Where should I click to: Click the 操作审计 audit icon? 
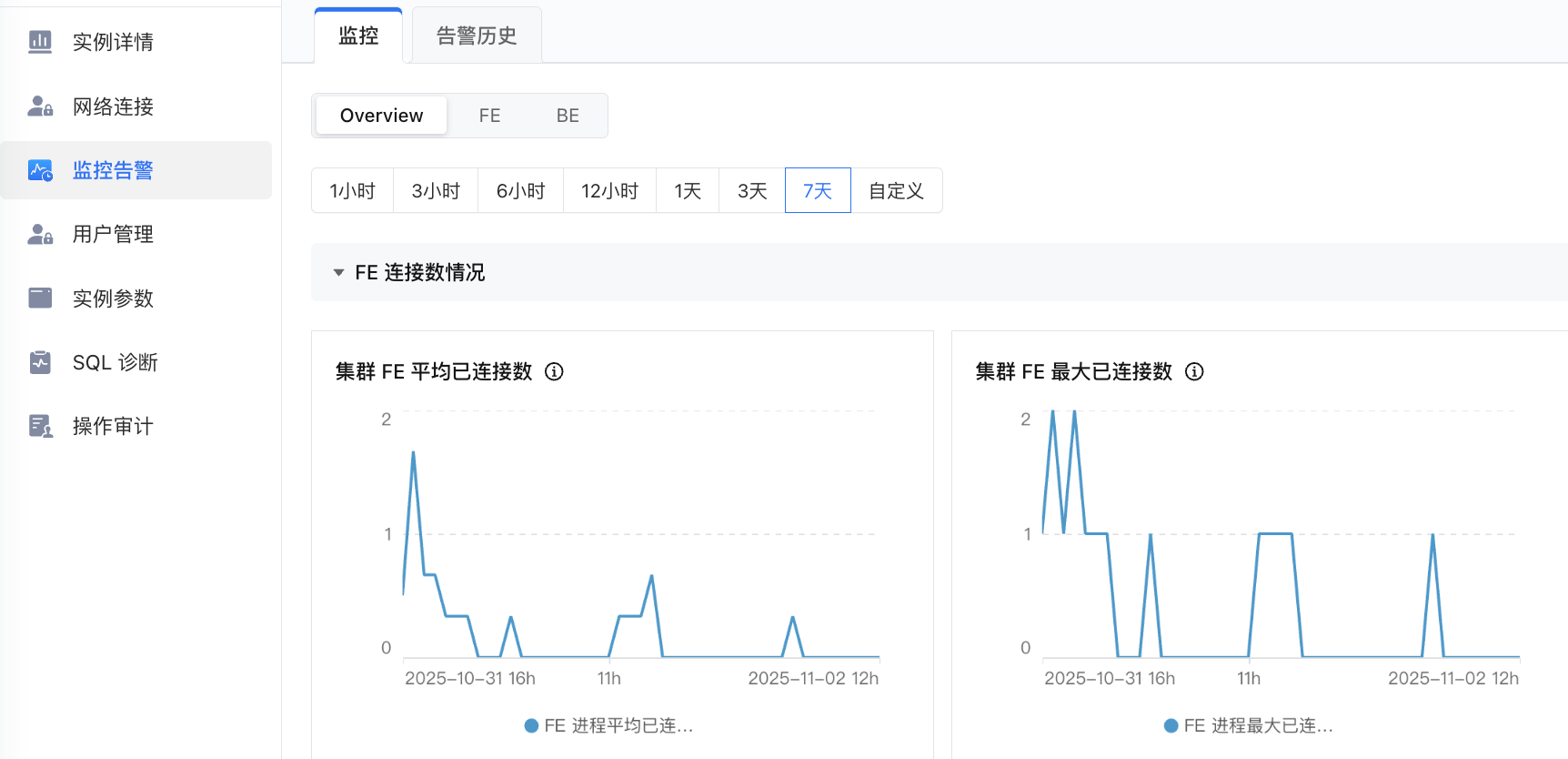(40, 426)
